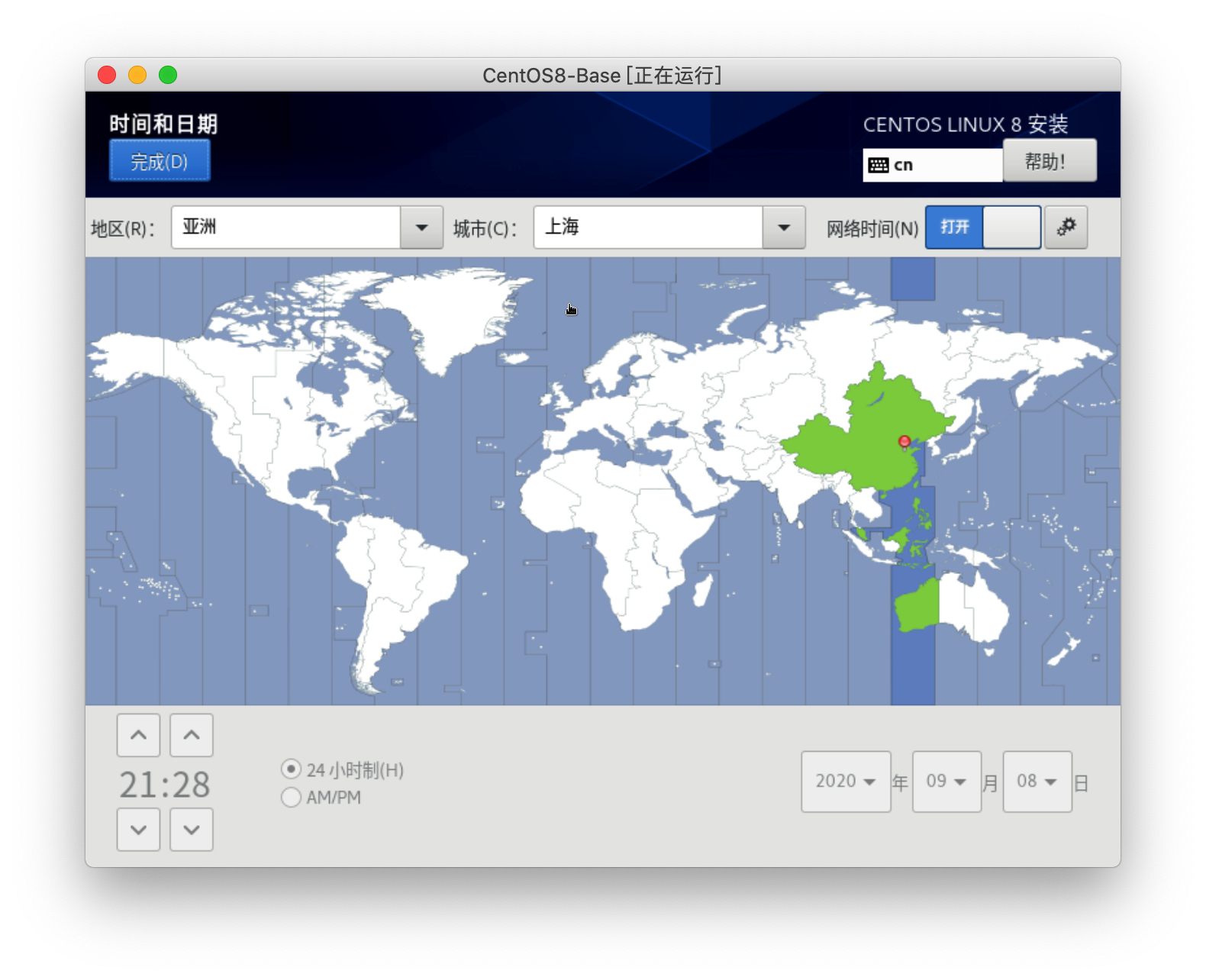
Task: Decrease the minutes with down arrow
Action: pyautogui.click(x=192, y=830)
